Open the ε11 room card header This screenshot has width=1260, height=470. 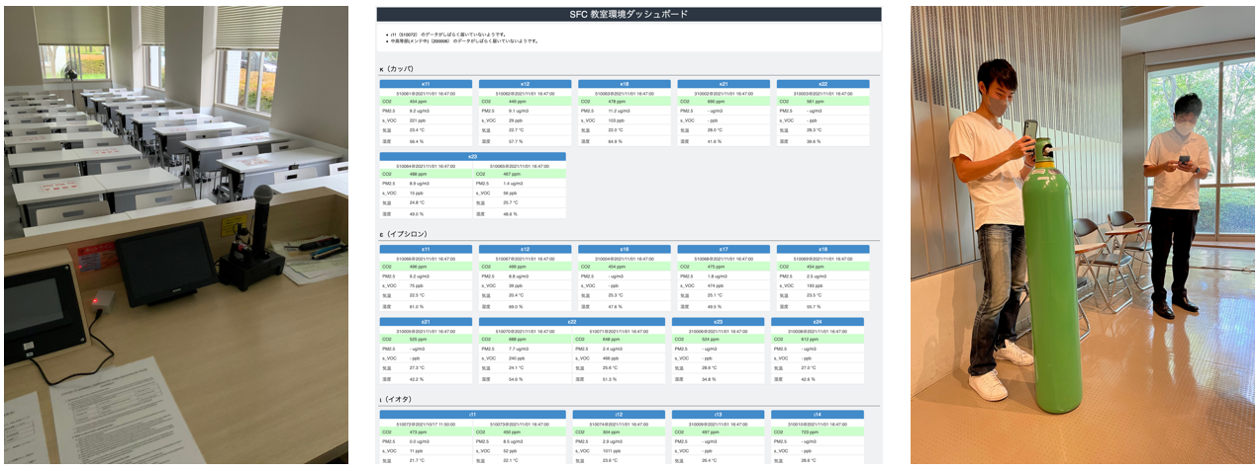pyautogui.click(x=425, y=250)
